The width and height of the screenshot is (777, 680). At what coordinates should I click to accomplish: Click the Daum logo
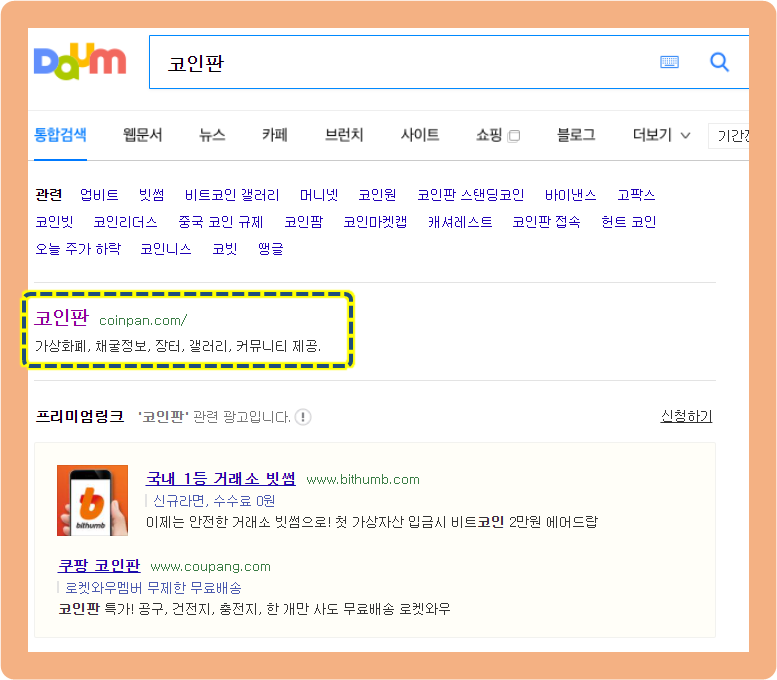coord(80,61)
